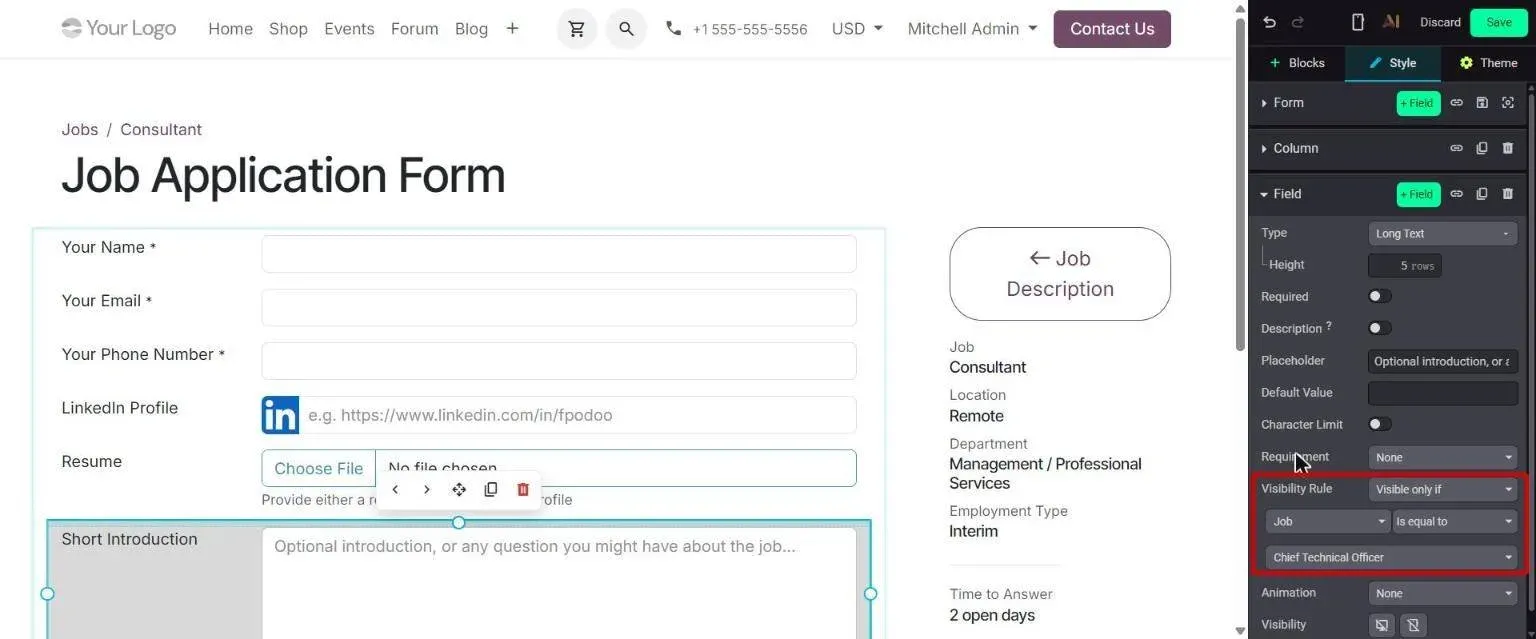The image size is (1536, 639).
Task: Click the Placeholder text input in sidebar
Action: point(1442,361)
